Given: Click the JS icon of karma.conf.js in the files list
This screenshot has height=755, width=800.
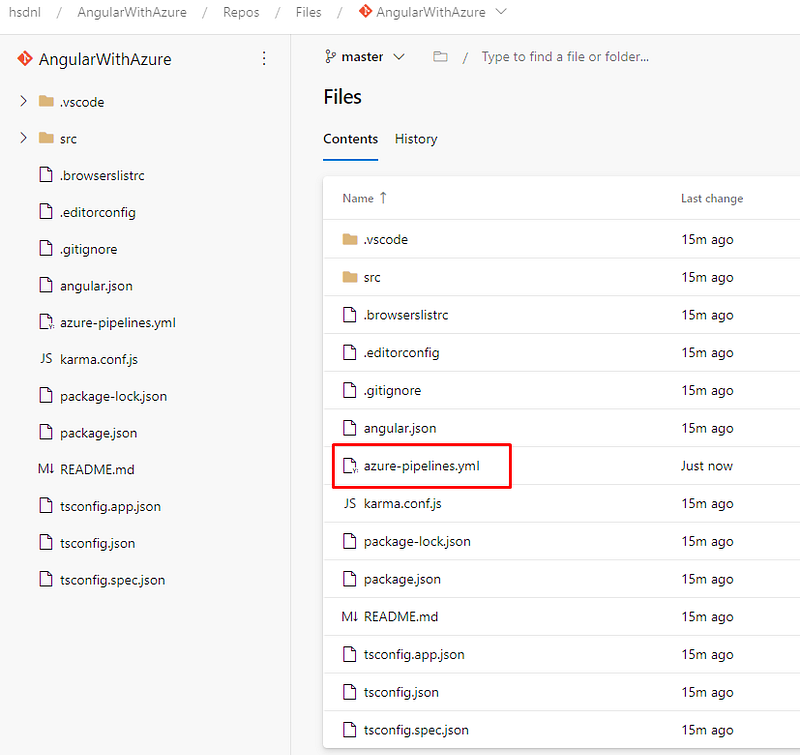Looking at the screenshot, I should [x=349, y=504].
